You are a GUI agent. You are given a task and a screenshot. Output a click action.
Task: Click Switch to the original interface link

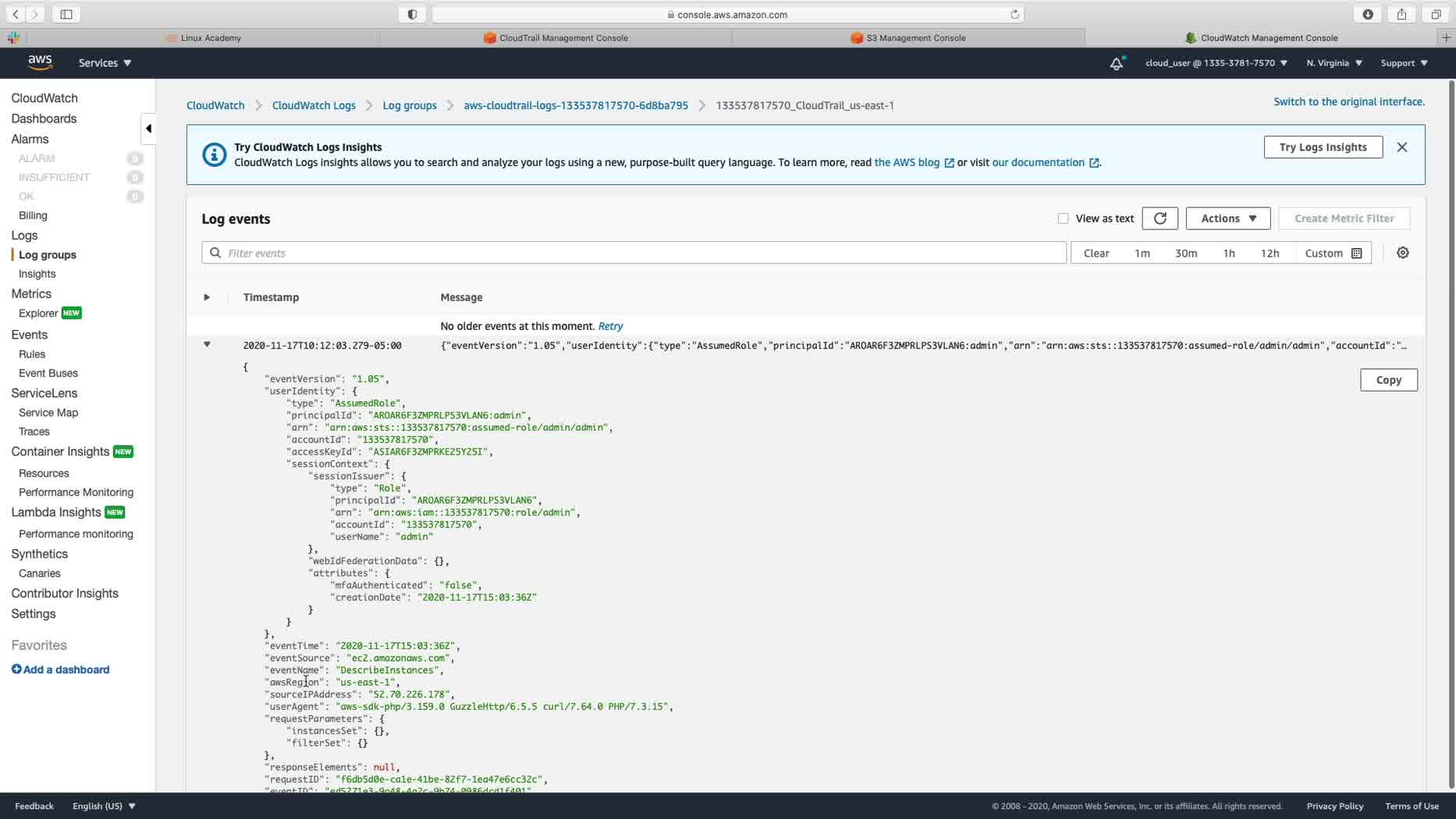pyautogui.click(x=1349, y=101)
